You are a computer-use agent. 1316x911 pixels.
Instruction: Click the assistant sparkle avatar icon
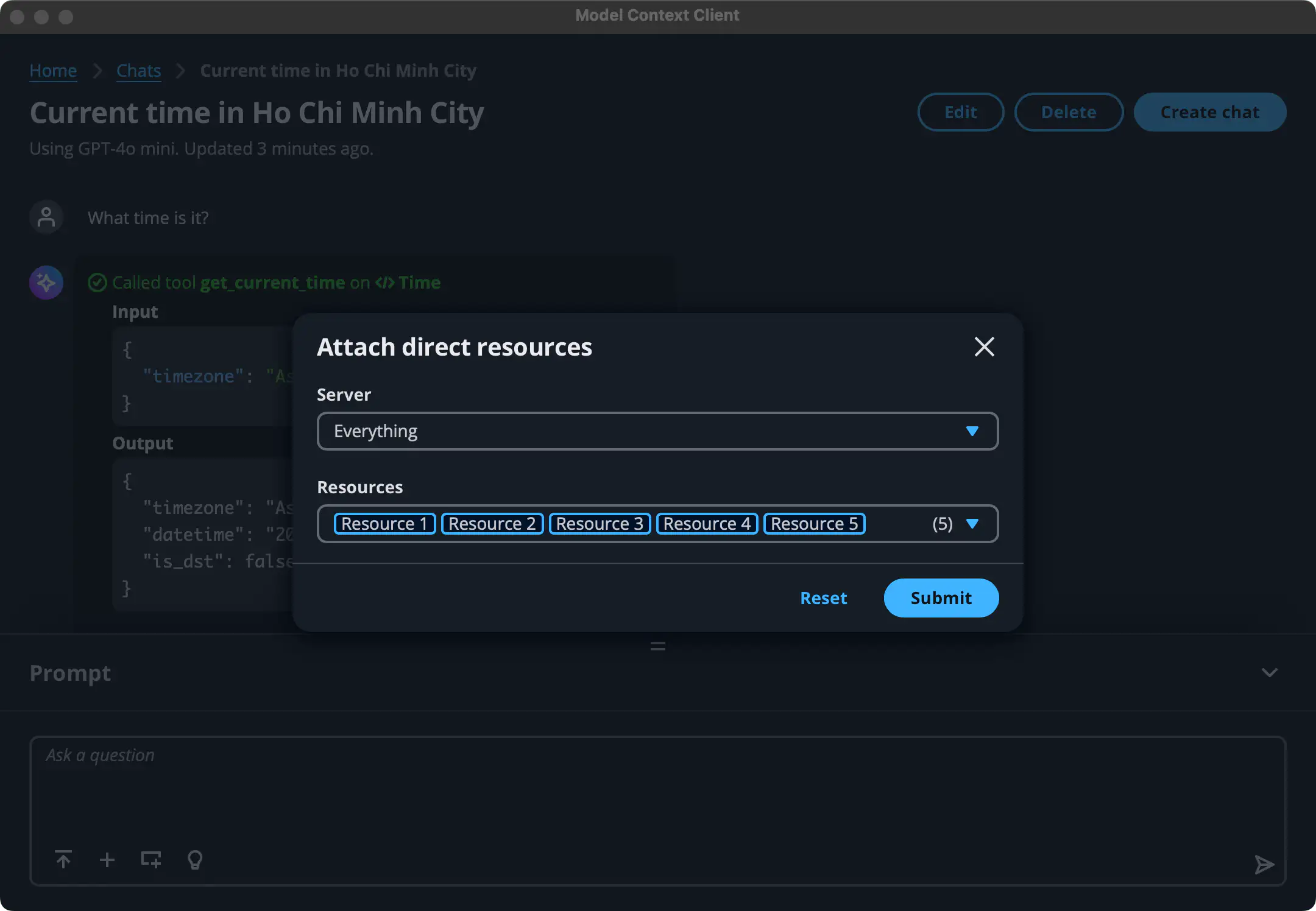[x=46, y=283]
